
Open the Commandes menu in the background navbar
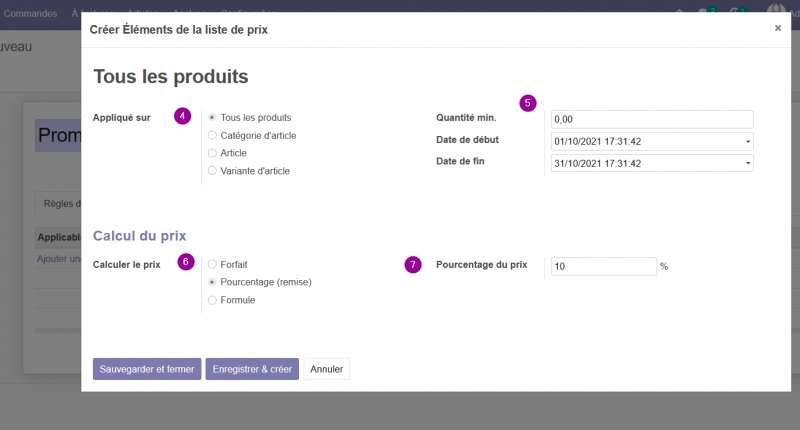(31, 13)
